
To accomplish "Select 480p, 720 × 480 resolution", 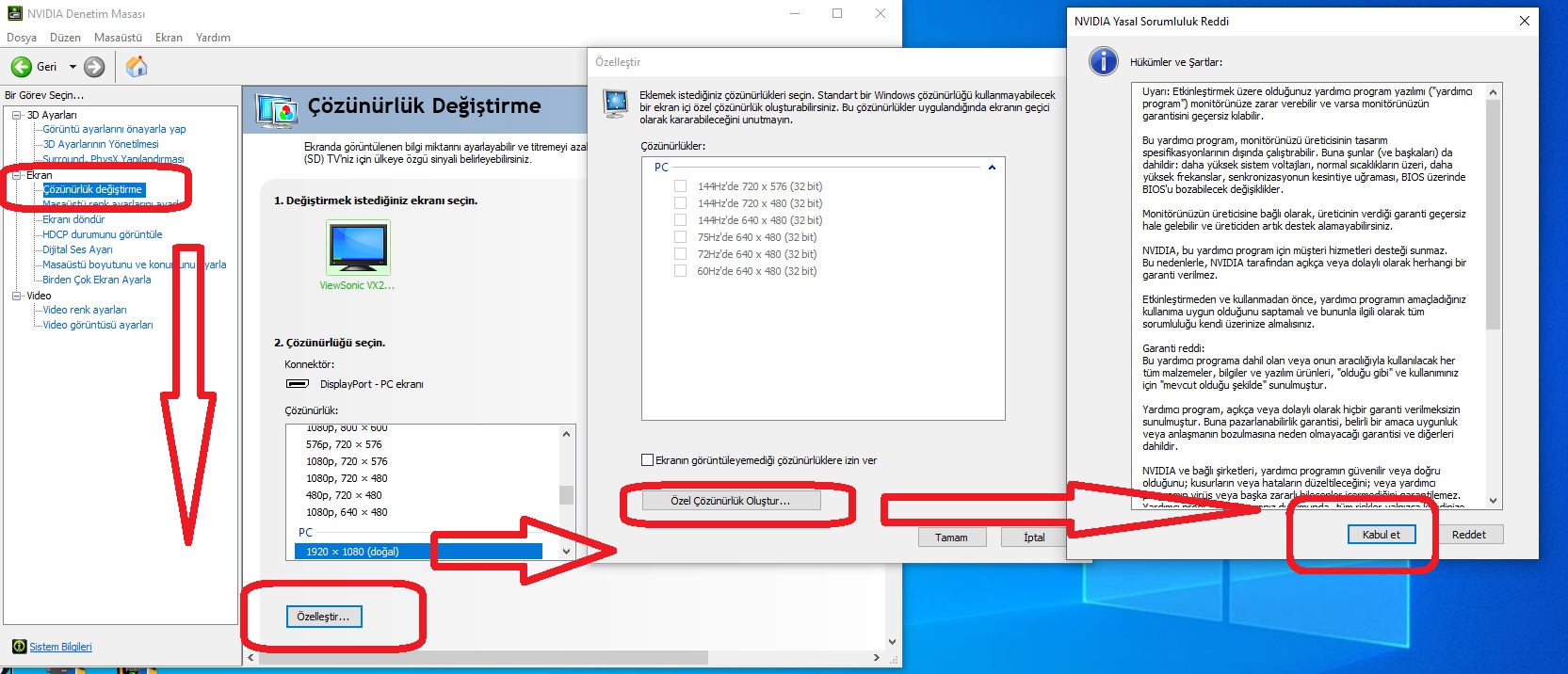I will pyautogui.click(x=344, y=495).
